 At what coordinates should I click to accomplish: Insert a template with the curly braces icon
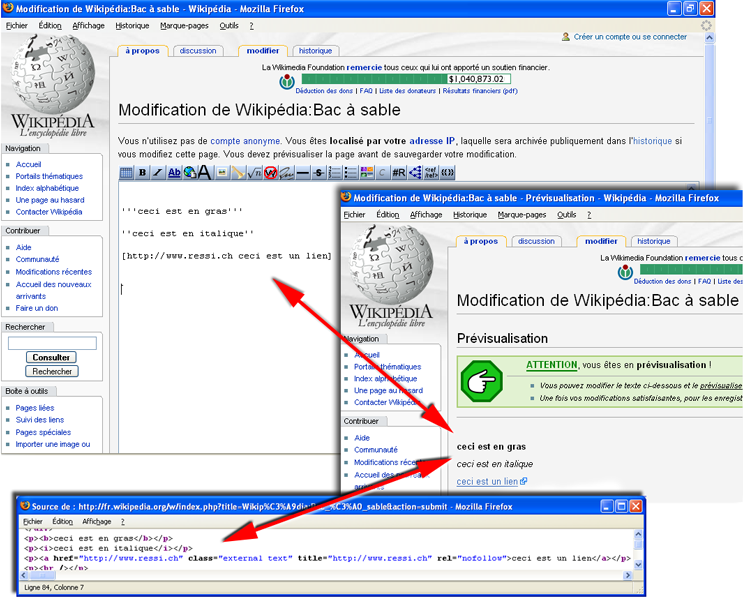(447, 173)
